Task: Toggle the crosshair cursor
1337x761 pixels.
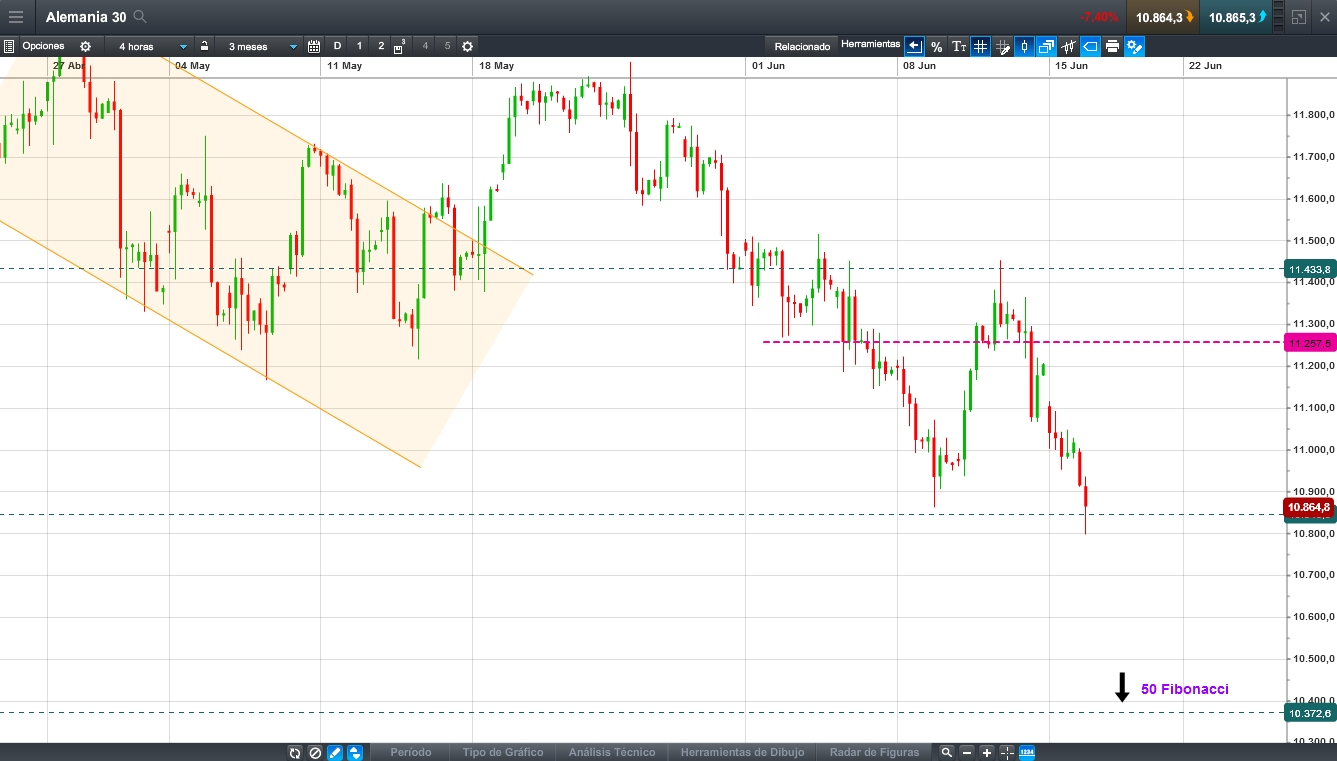Action: click(x=1007, y=752)
